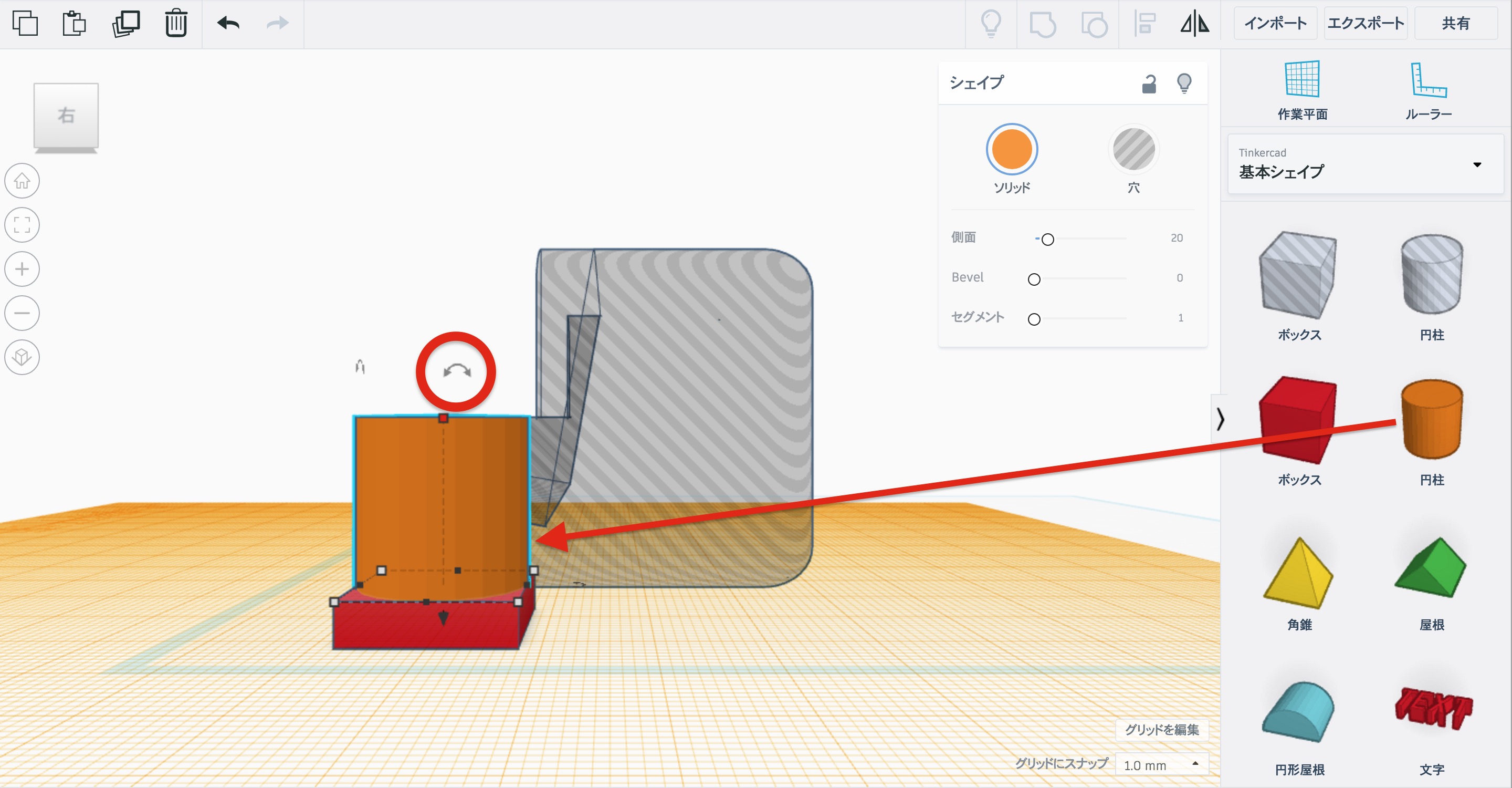
Task: Delete selection with trash icon
Action: click(176, 24)
